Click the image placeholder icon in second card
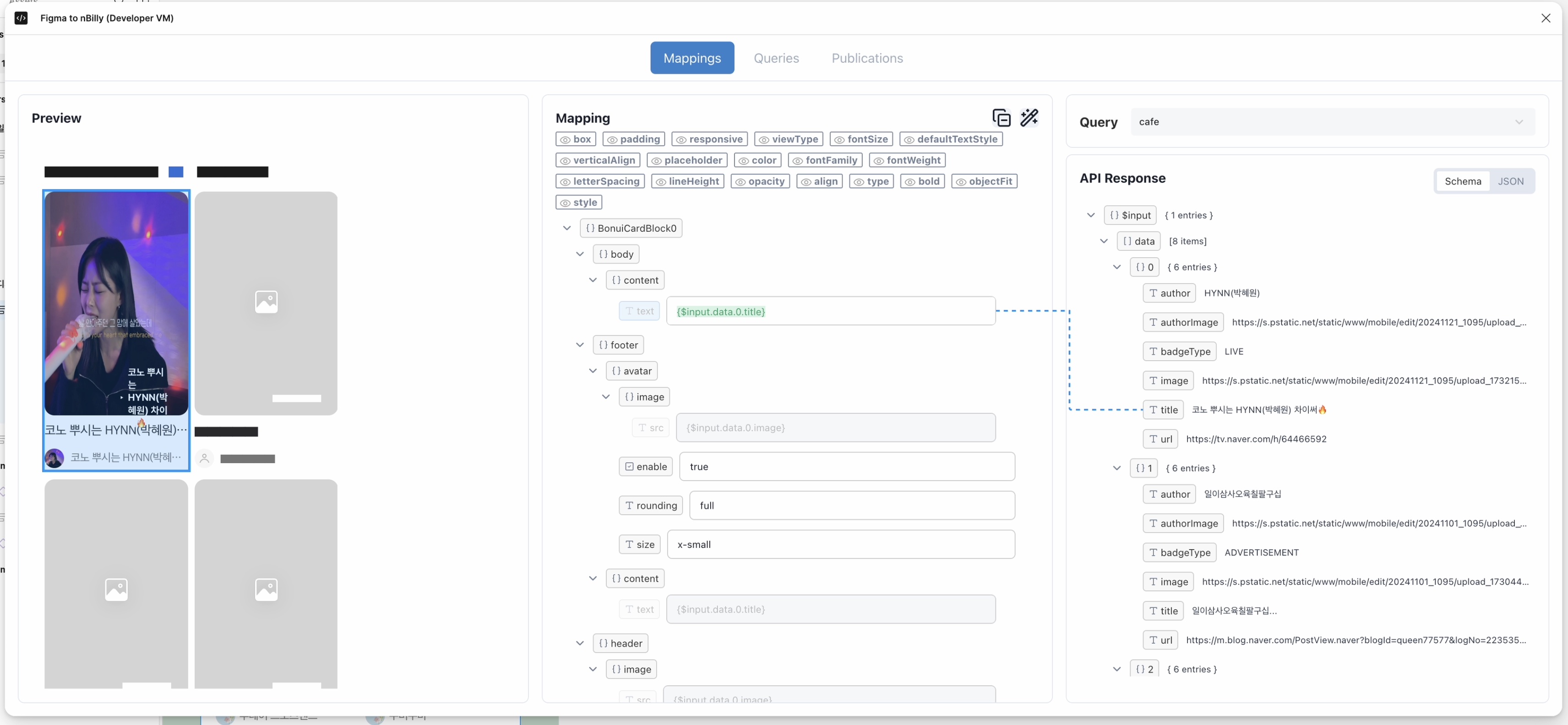 [x=266, y=302]
